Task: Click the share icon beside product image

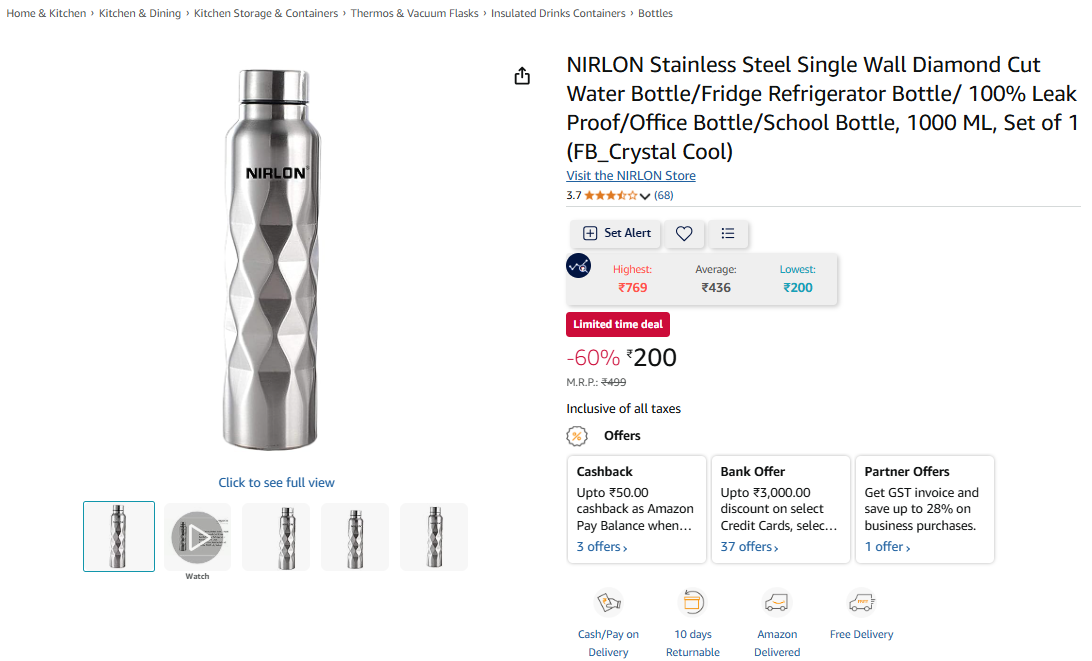Action: 522,76
